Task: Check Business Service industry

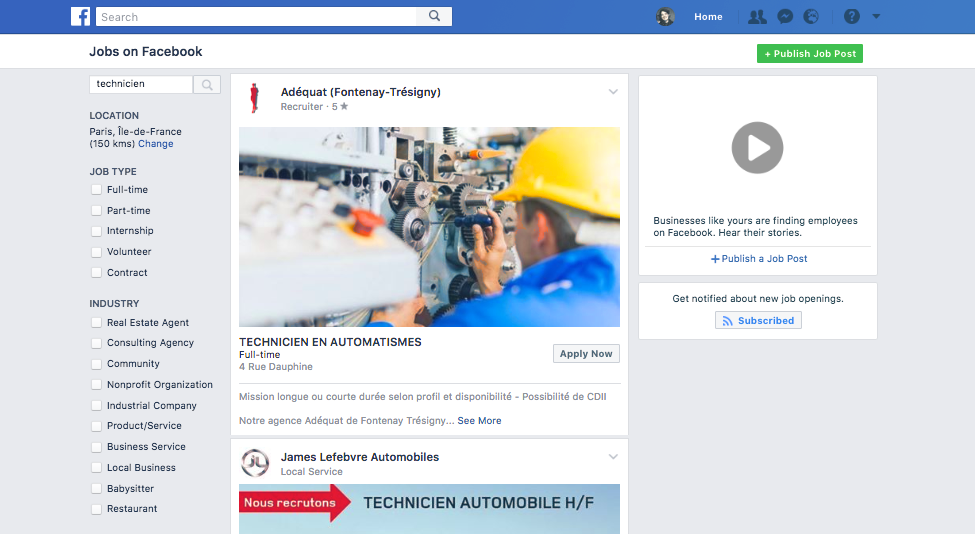Action: click(x=96, y=447)
